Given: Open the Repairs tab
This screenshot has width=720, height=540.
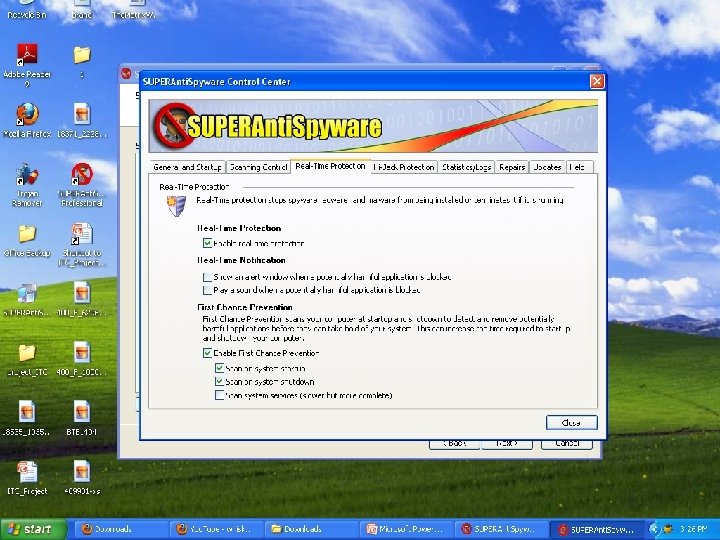Looking at the screenshot, I should pos(512,167).
